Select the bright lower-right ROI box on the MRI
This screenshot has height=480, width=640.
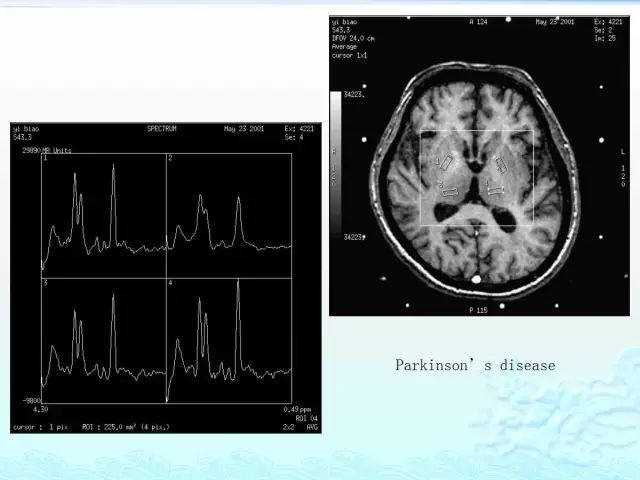coord(496,189)
